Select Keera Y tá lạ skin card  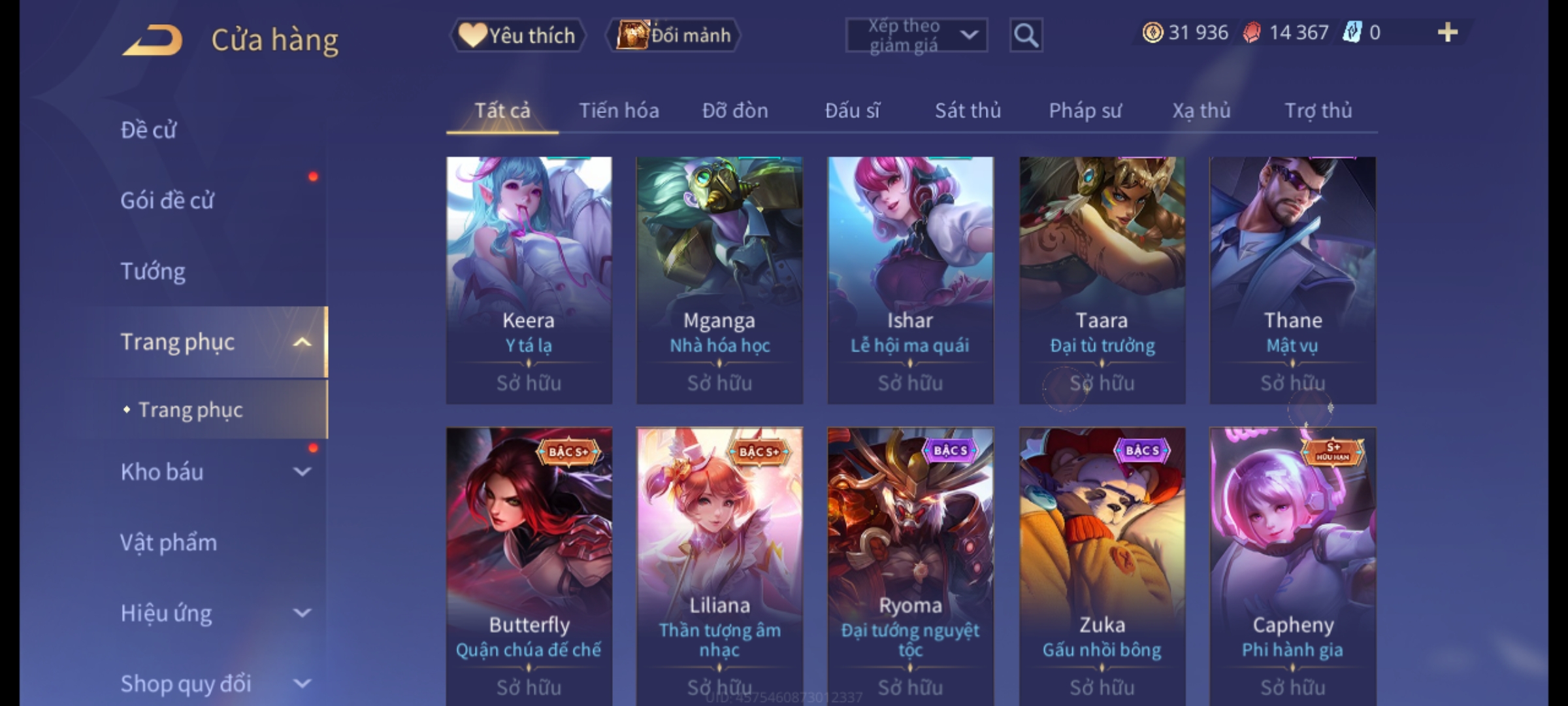(x=529, y=280)
